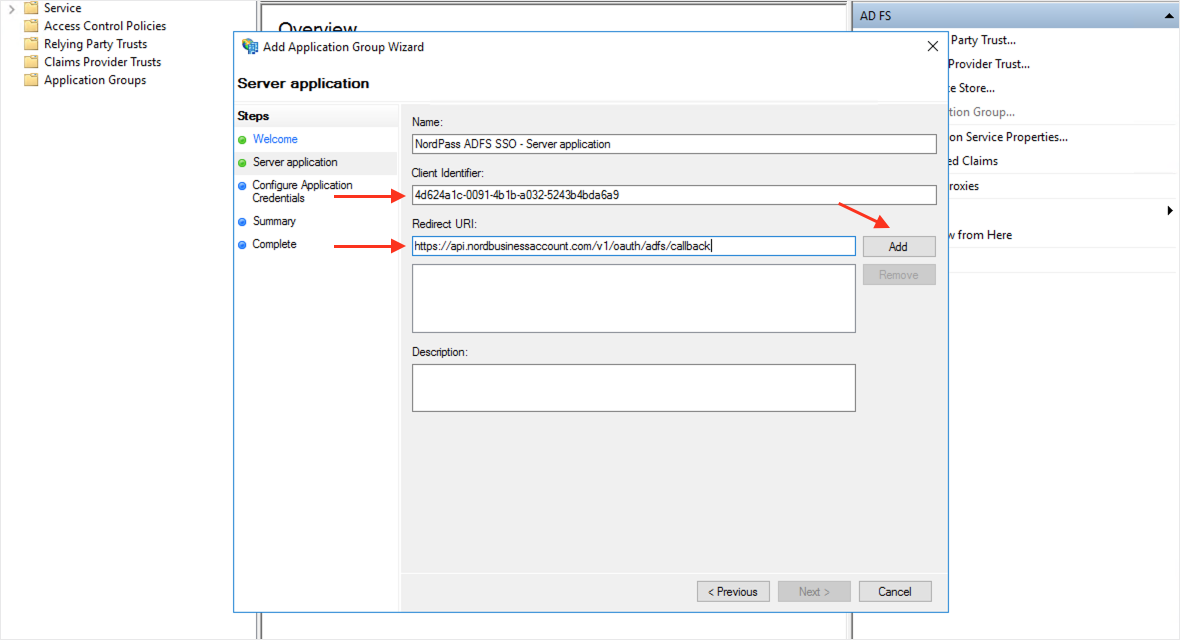The image size is (1180, 640).
Task: Collapse the AD FS actions section
Action: tap(1169, 16)
